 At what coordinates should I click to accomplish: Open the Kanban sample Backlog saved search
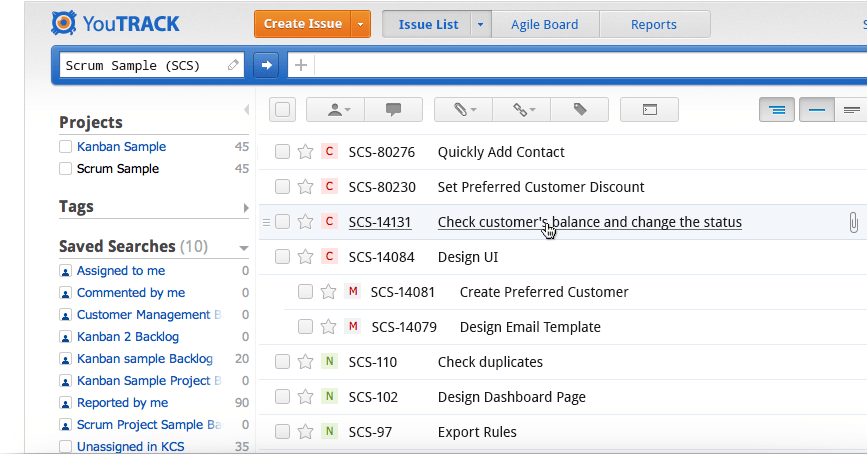pos(145,359)
